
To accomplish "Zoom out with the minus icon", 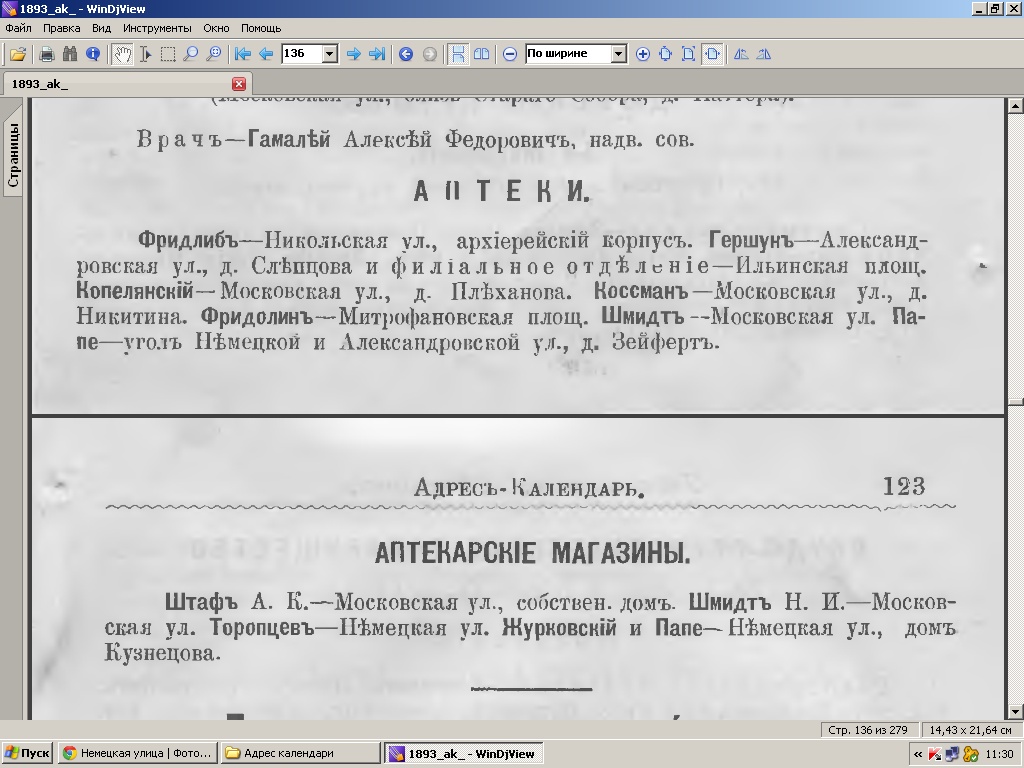I will pyautogui.click(x=510, y=54).
